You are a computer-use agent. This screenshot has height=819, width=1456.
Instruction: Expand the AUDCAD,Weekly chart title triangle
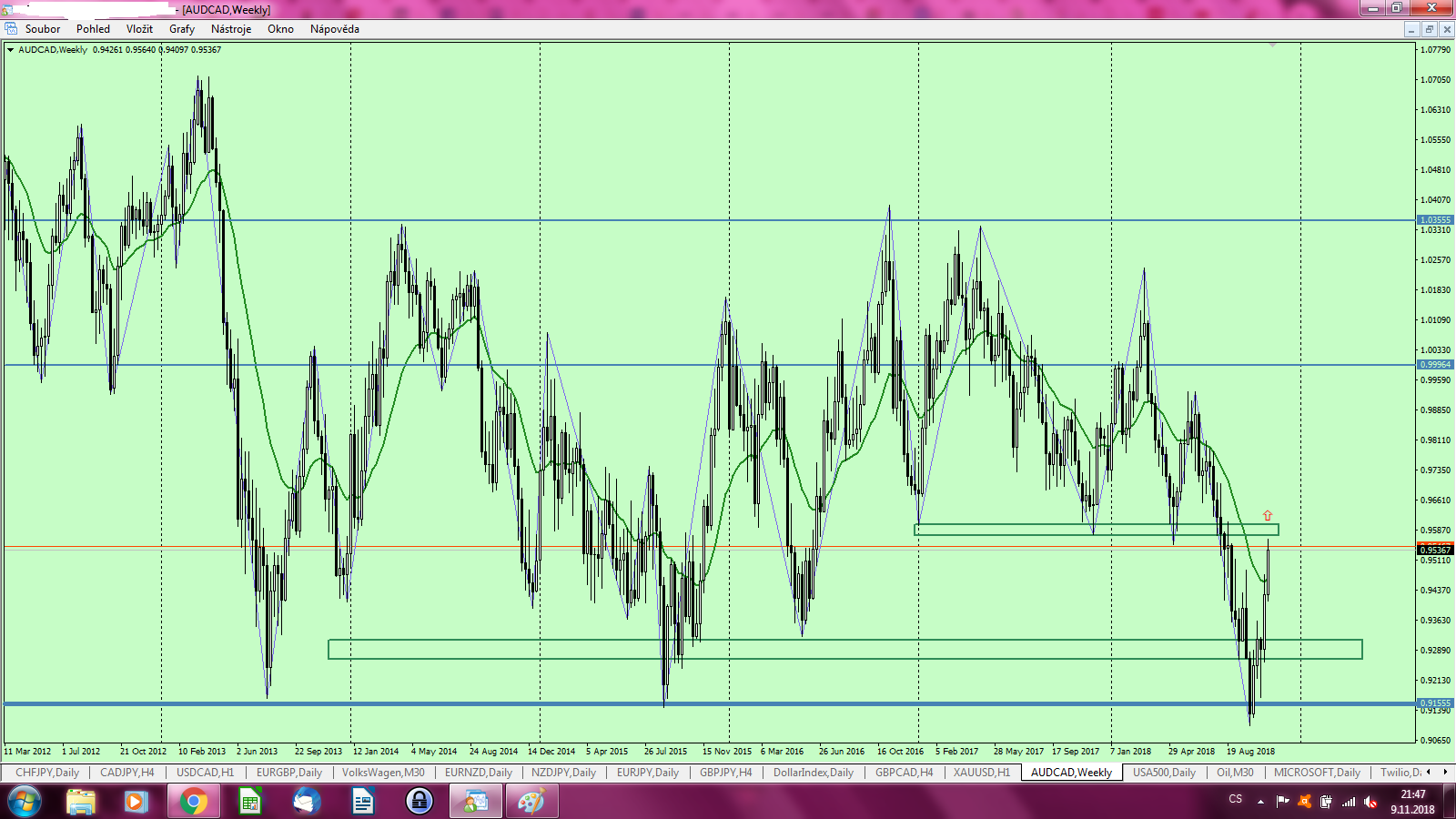click(x=10, y=50)
